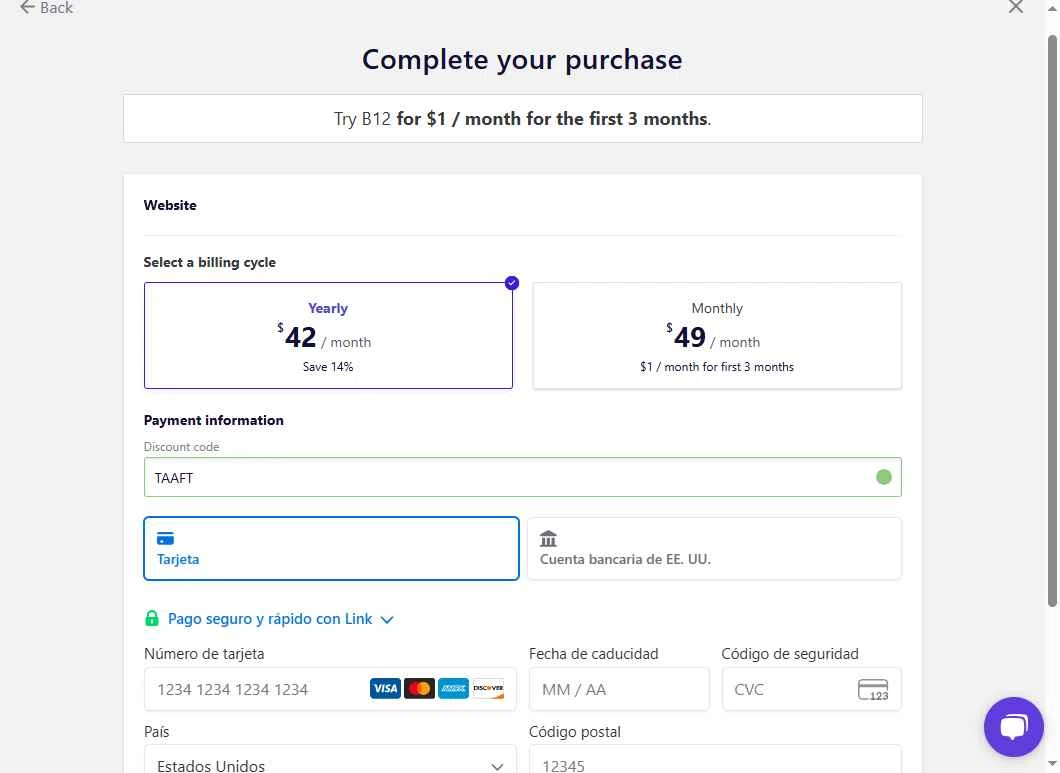Open the chat support bubble
The width and height of the screenshot is (1060, 773).
point(1013,727)
